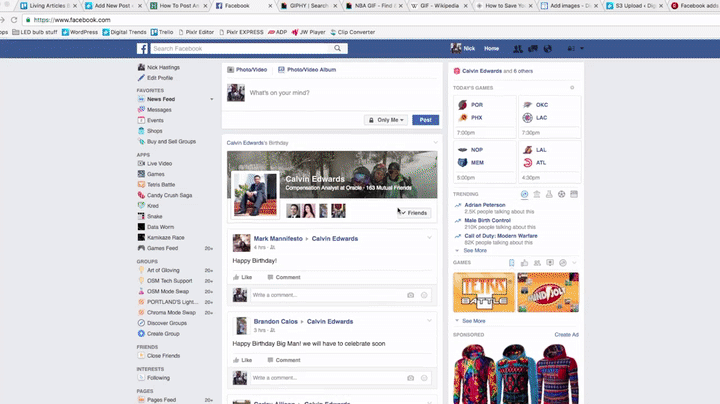Comment on Brandon Calos's post
The image size is (720, 404).
[284, 360]
